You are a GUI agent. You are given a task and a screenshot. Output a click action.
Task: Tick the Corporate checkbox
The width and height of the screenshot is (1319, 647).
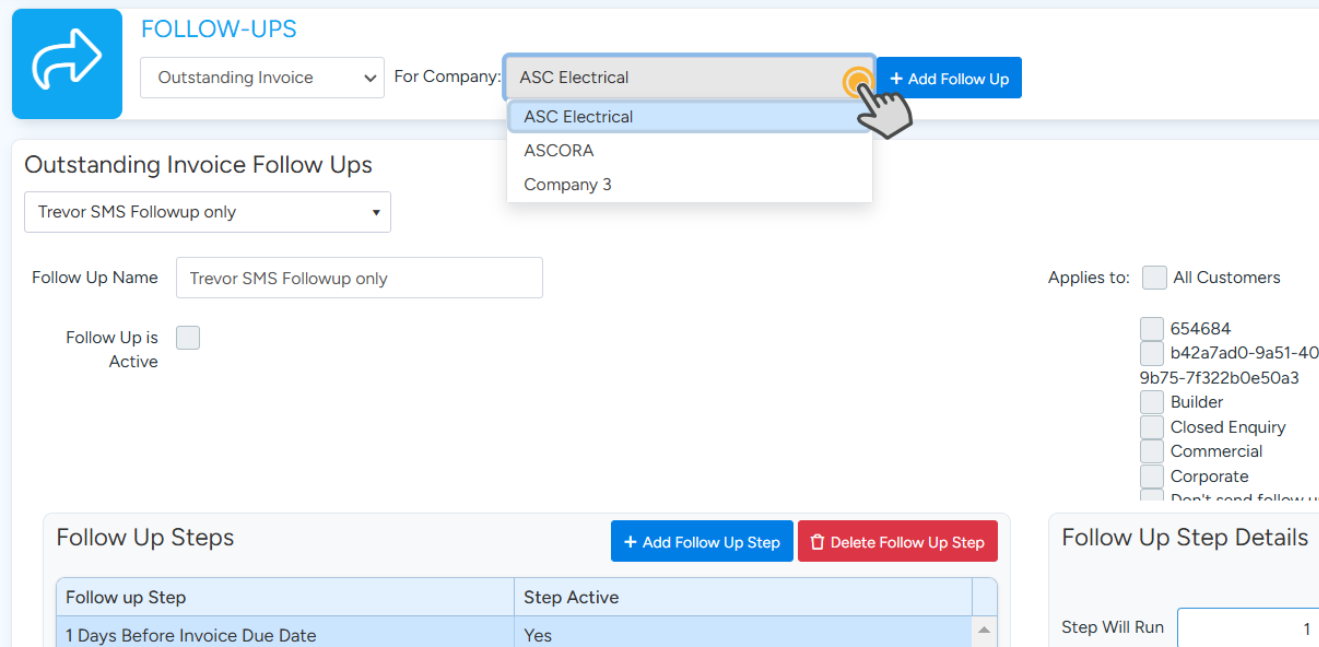click(x=1152, y=476)
